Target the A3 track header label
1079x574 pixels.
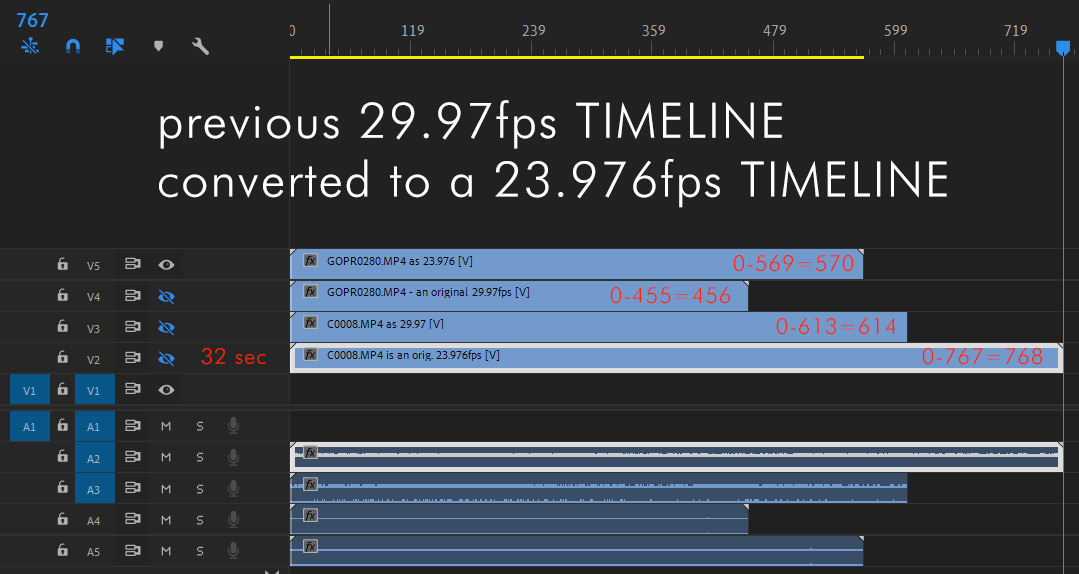click(x=94, y=489)
